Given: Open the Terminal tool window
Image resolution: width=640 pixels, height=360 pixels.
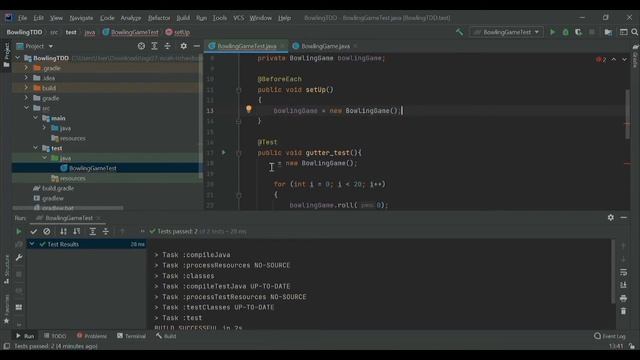Looking at the screenshot, I should [131, 336].
